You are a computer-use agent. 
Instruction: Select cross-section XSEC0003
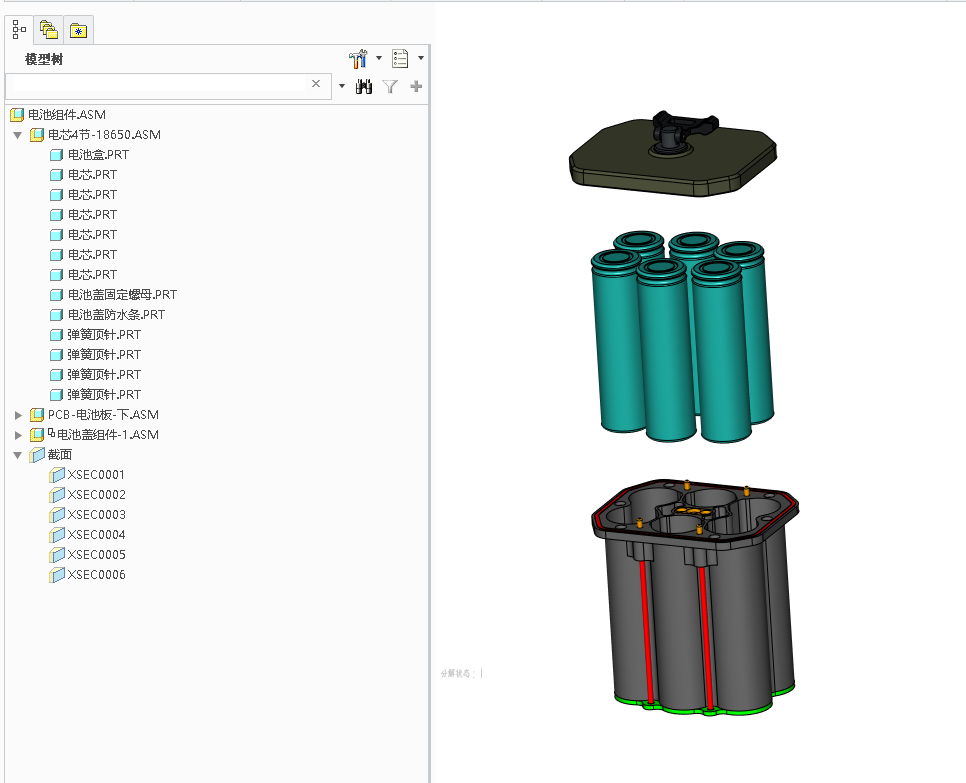(96, 514)
